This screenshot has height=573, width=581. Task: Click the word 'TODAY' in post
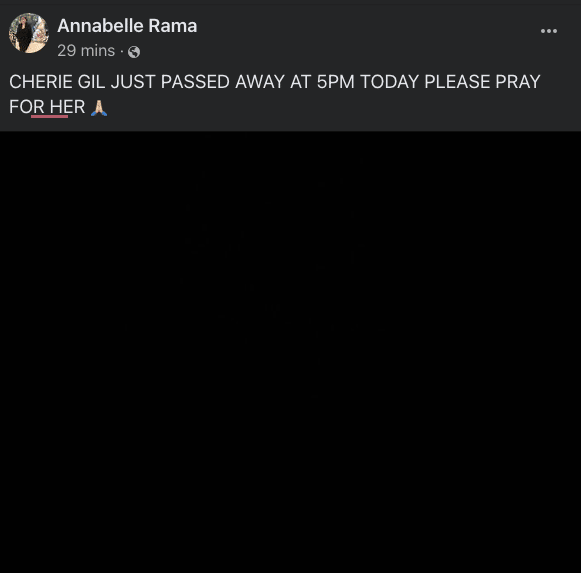point(389,82)
